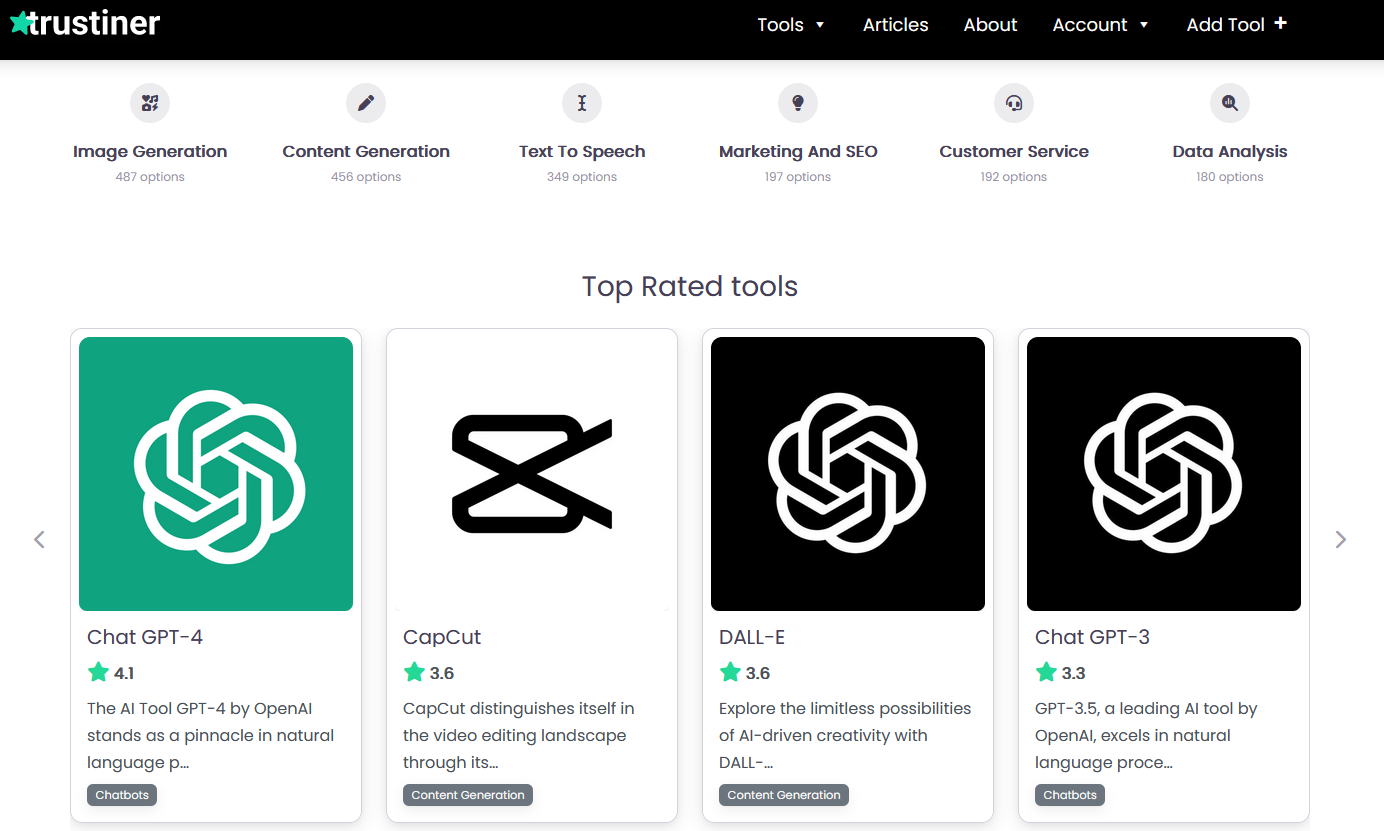The image size is (1384, 831).
Task: Show previous top rated tools
Action: (x=40, y=539)
